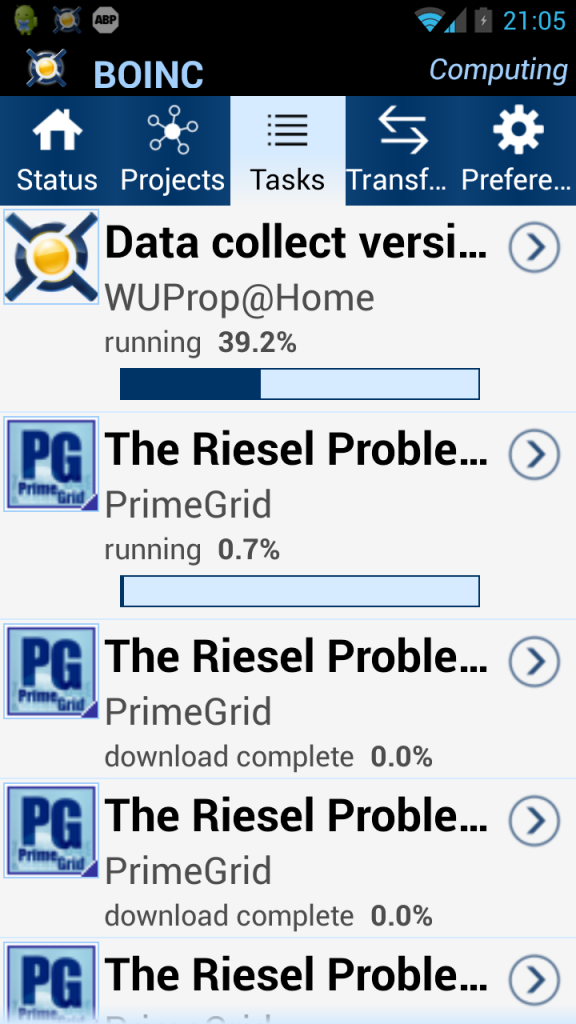Expand the Data collect version task details
Image resolution: width=576 pixels, height=1024 pixels.
point(534,247)
